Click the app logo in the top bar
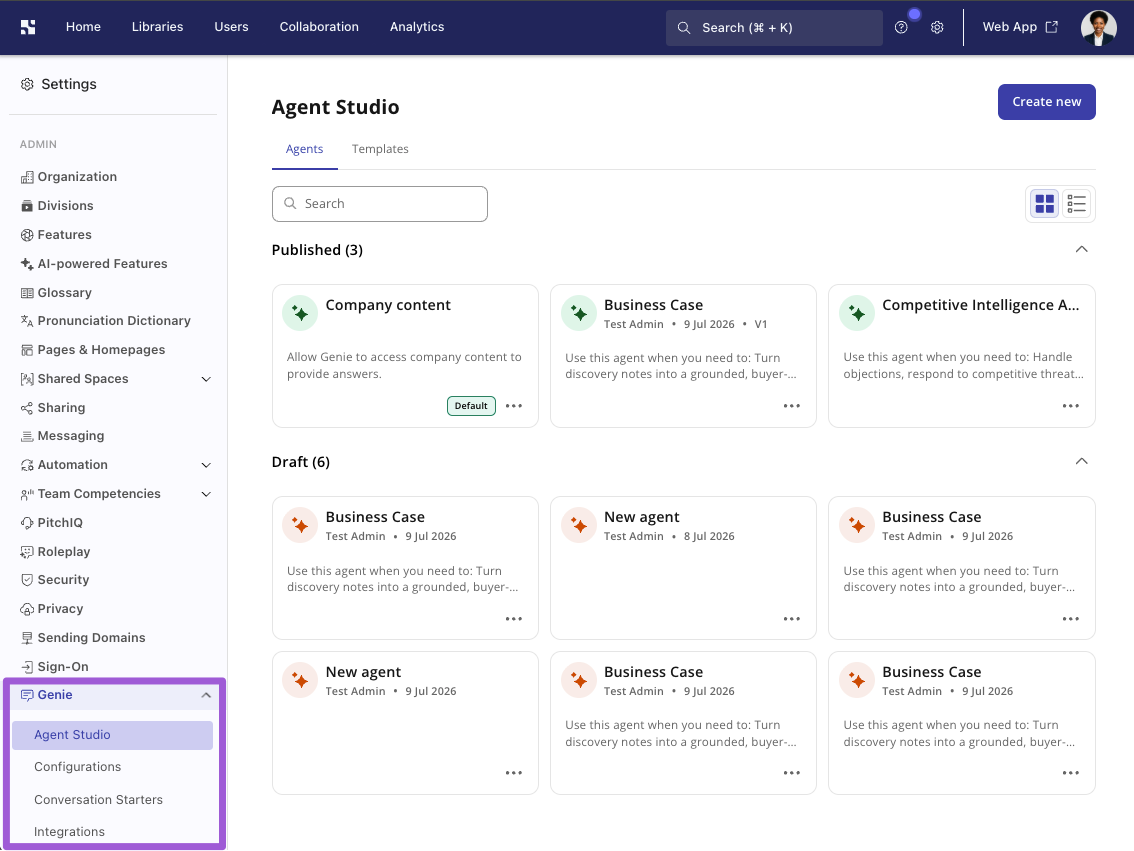1134x851 pixels. coord(28,27)
